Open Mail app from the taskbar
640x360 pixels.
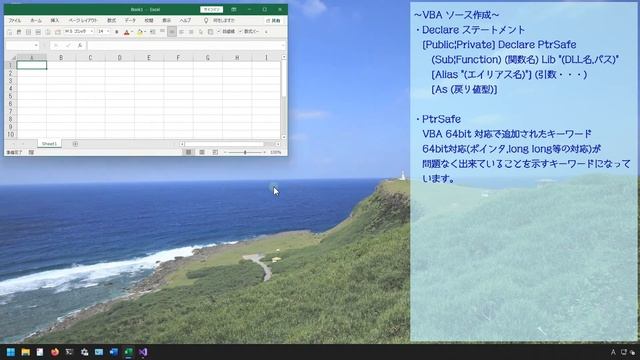99,352
